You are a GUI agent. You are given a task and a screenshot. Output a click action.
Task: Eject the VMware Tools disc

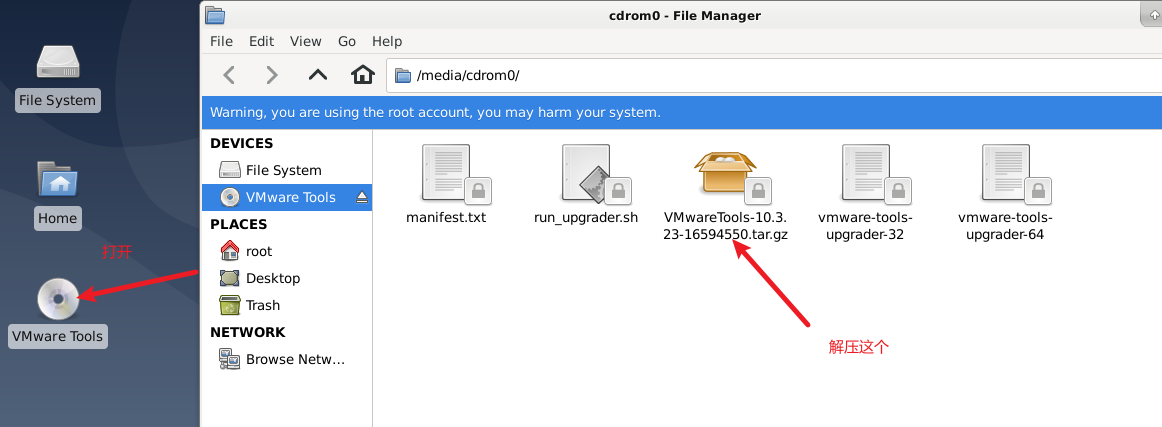coord(362,198)
